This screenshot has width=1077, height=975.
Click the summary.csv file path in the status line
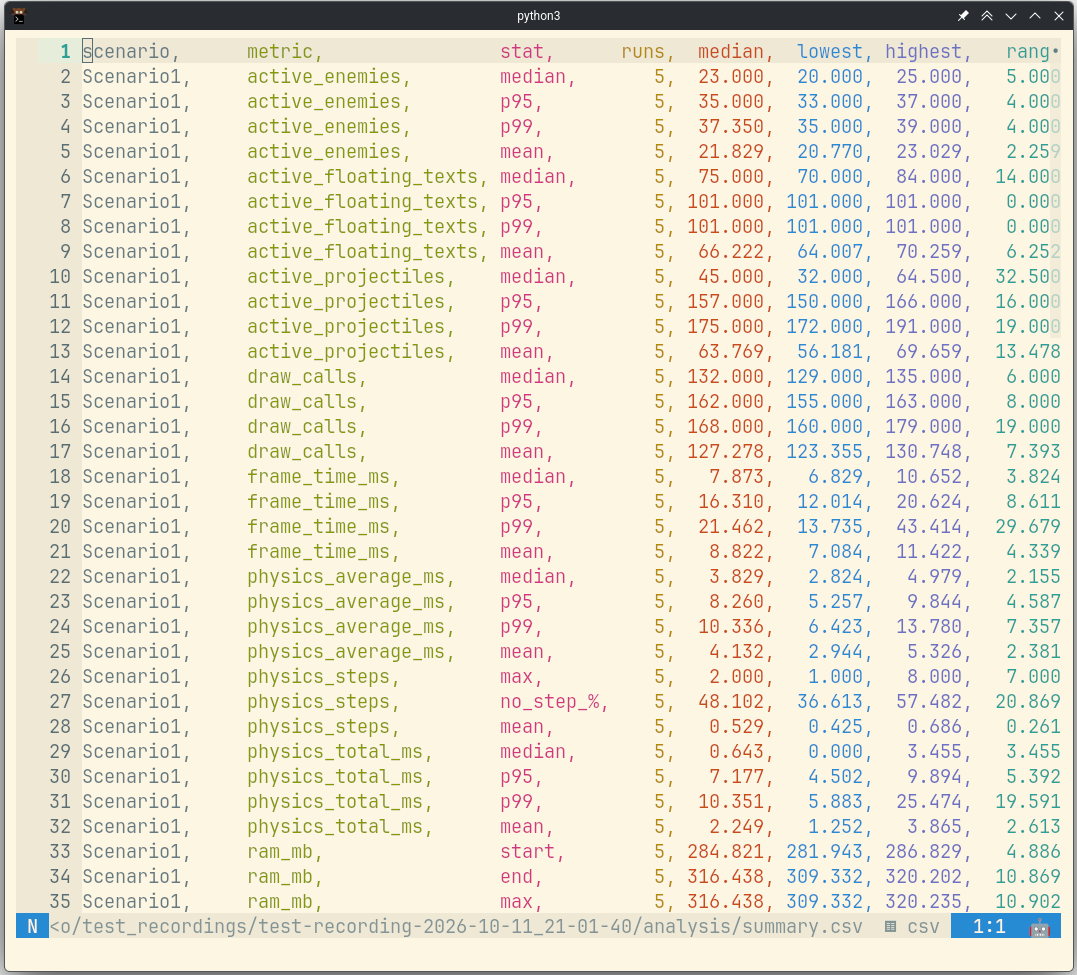[x=456, y=926]
